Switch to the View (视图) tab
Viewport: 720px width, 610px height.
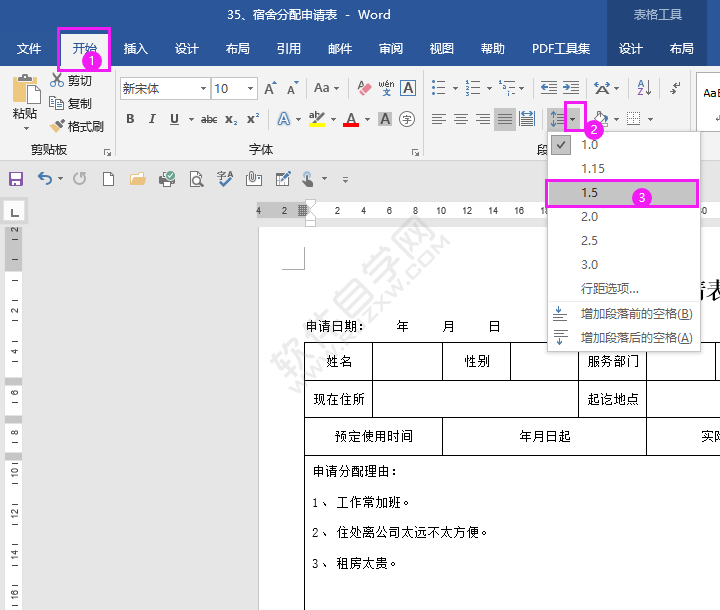[x=442, y=49]
